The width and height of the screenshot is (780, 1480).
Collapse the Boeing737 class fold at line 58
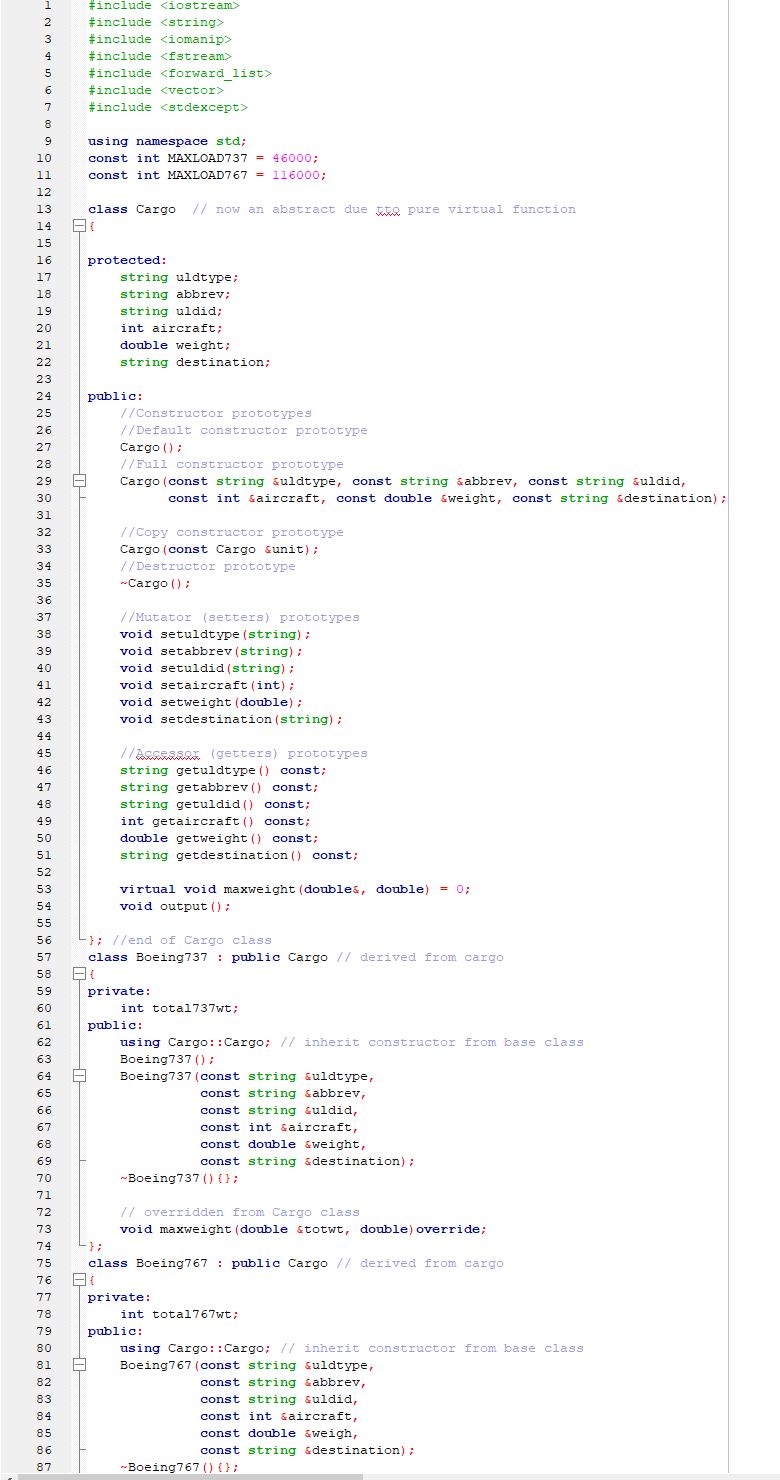[79, 975]
